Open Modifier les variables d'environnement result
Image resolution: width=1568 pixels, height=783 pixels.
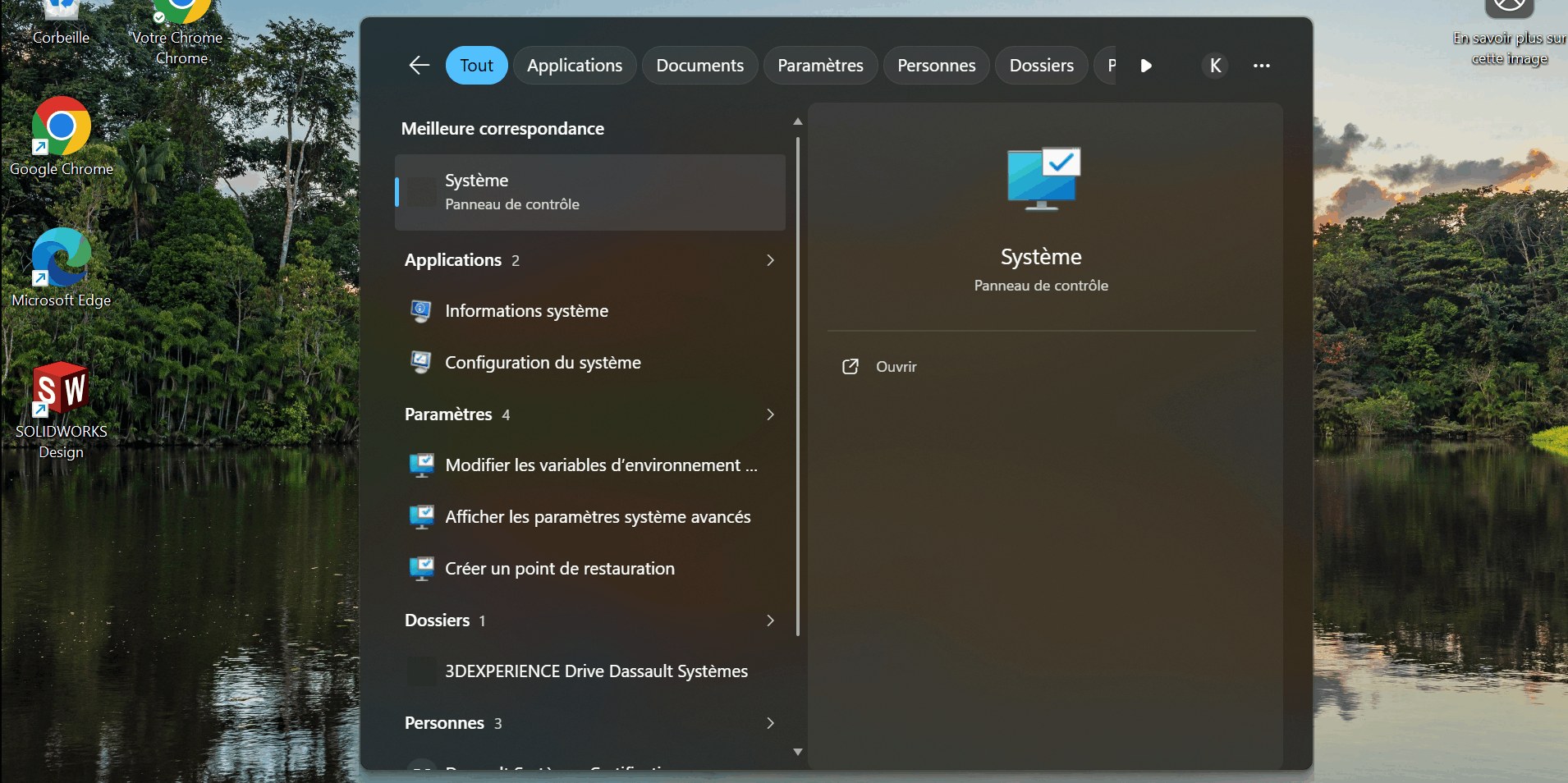[590, 465]
